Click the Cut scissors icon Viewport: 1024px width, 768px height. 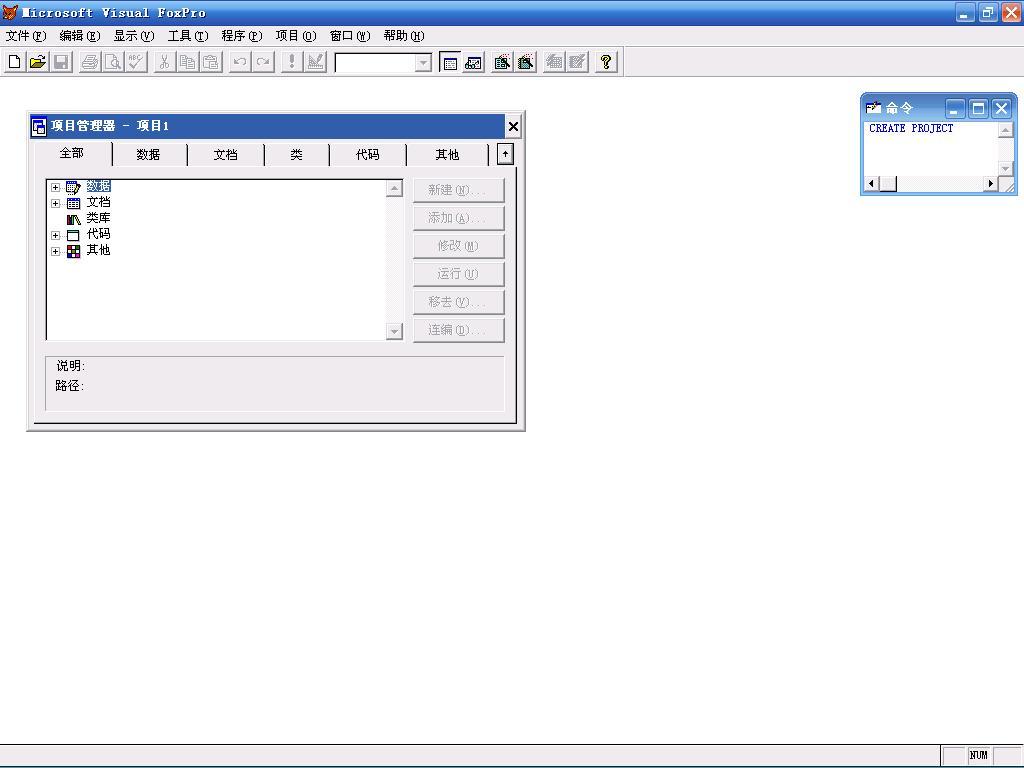(x=165, y=62)
